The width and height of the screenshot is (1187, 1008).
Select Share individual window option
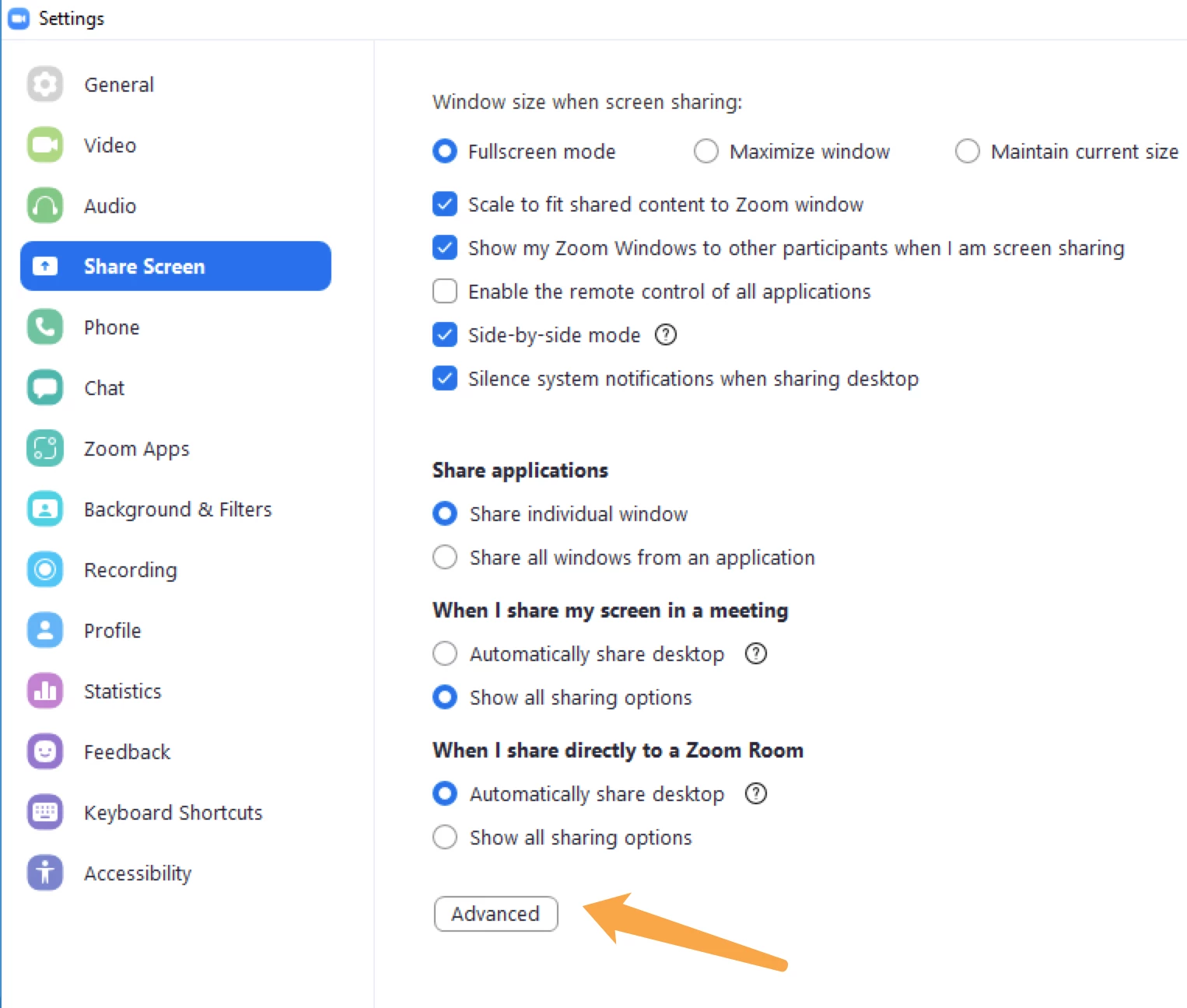(445, 513)
